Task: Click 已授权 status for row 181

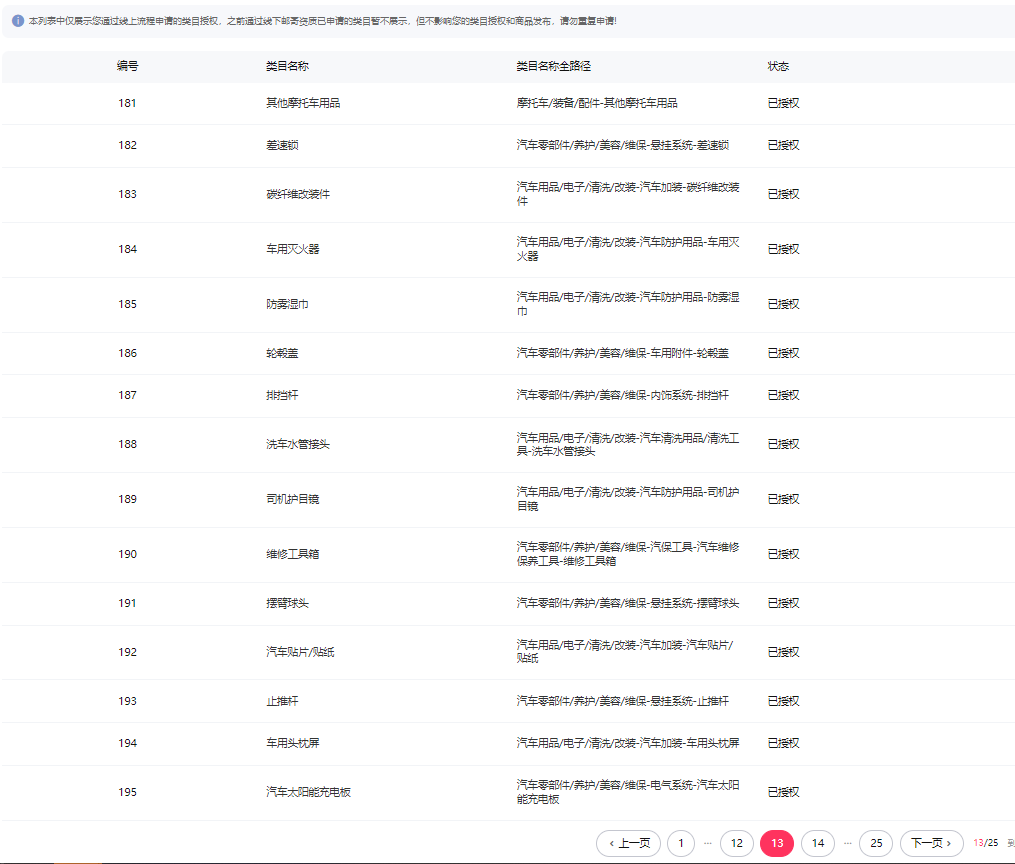Action: (x=783, y=103)
